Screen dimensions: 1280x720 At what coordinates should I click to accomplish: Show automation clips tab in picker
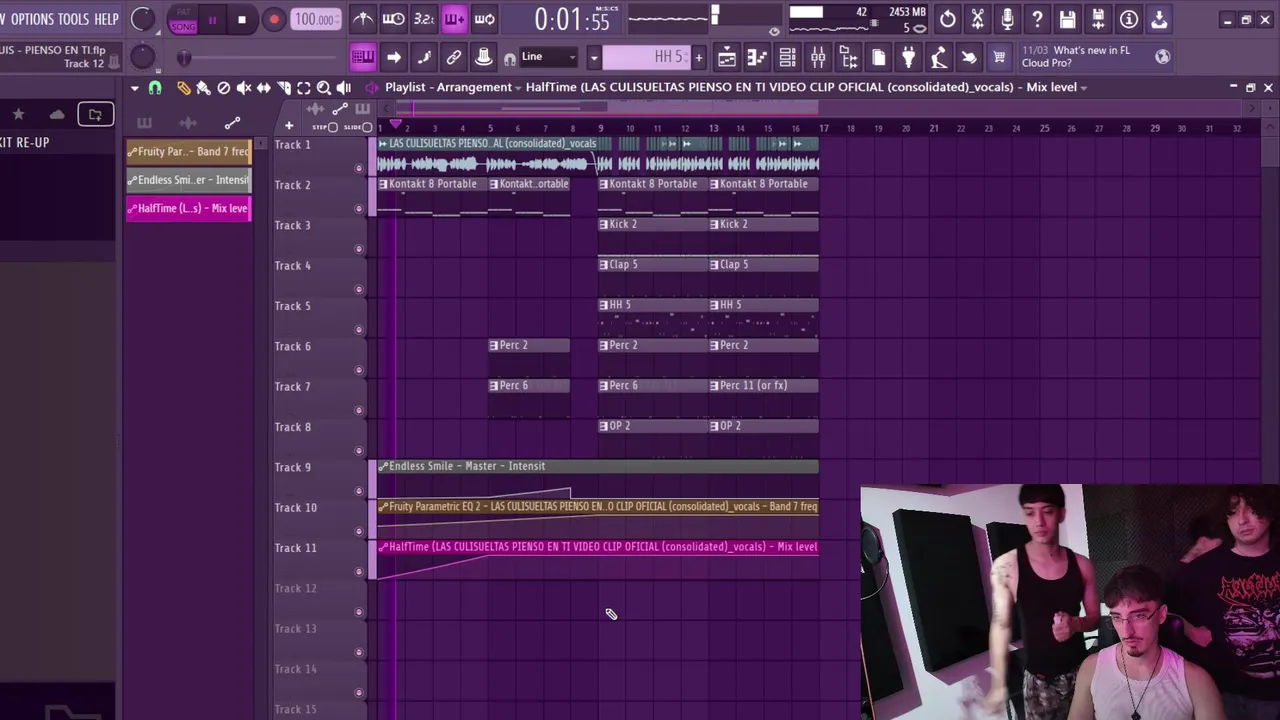232,123
